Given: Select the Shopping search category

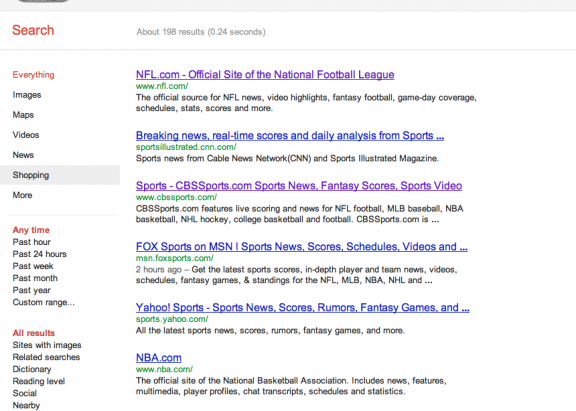Looking at the screenshot, I should pos(60,175).
